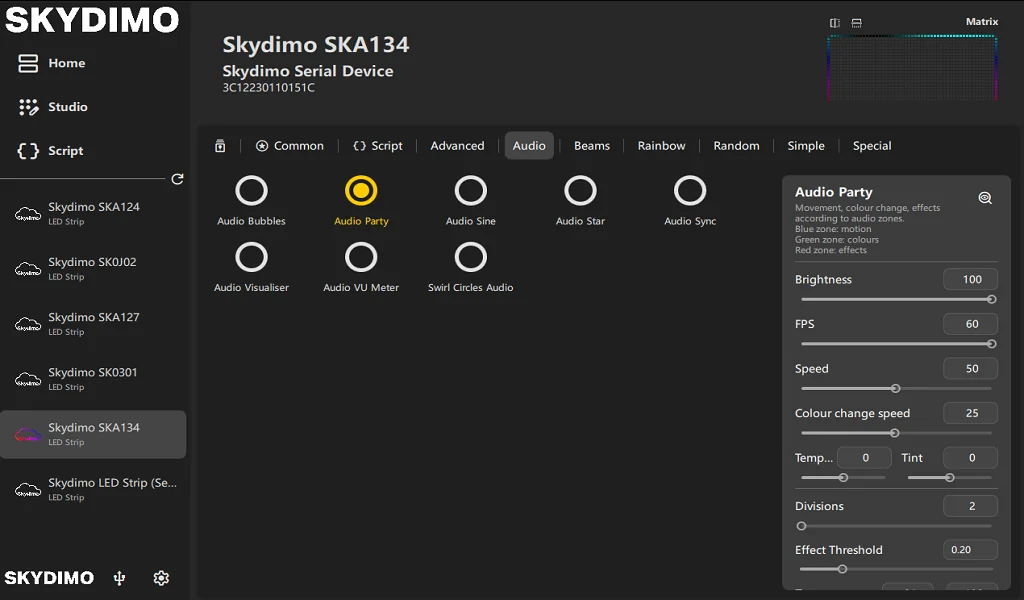Click the magnifier icon in Audio Party panel
Image resolution: width=1024 pixels, height=600 pixels.
pos(985,198)
